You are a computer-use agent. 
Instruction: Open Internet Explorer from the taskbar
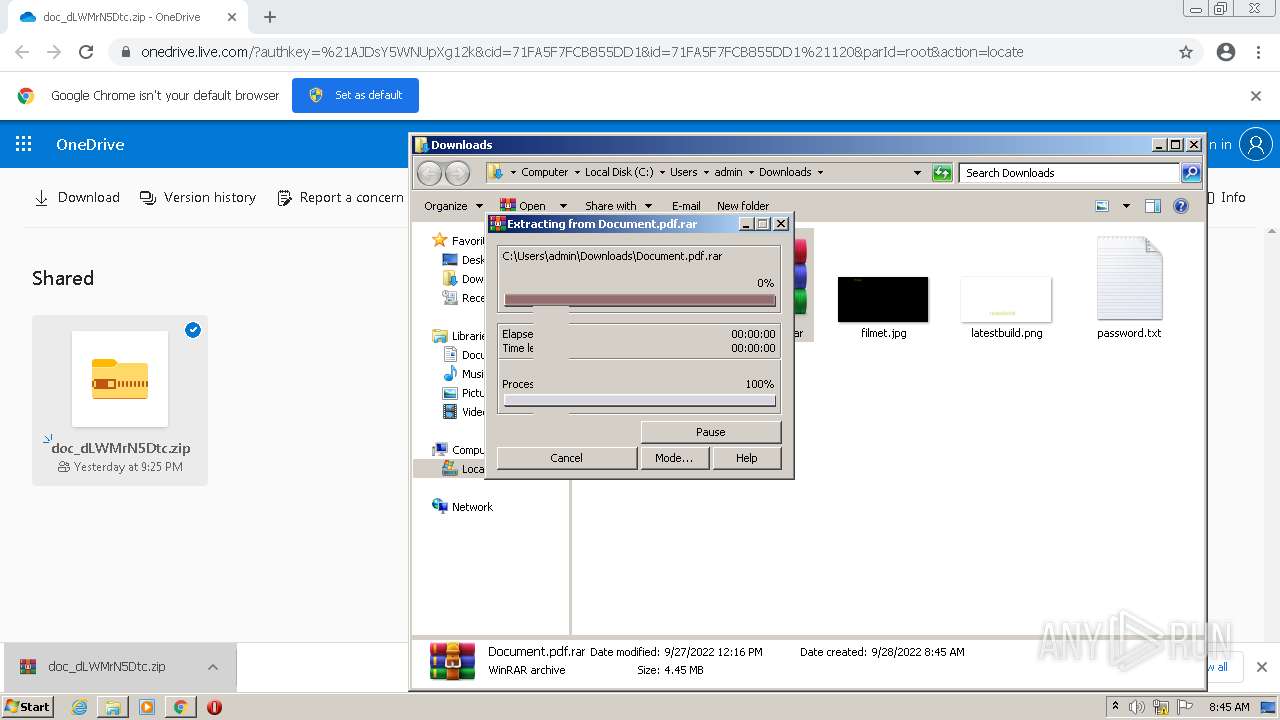[x=79, y=707]
